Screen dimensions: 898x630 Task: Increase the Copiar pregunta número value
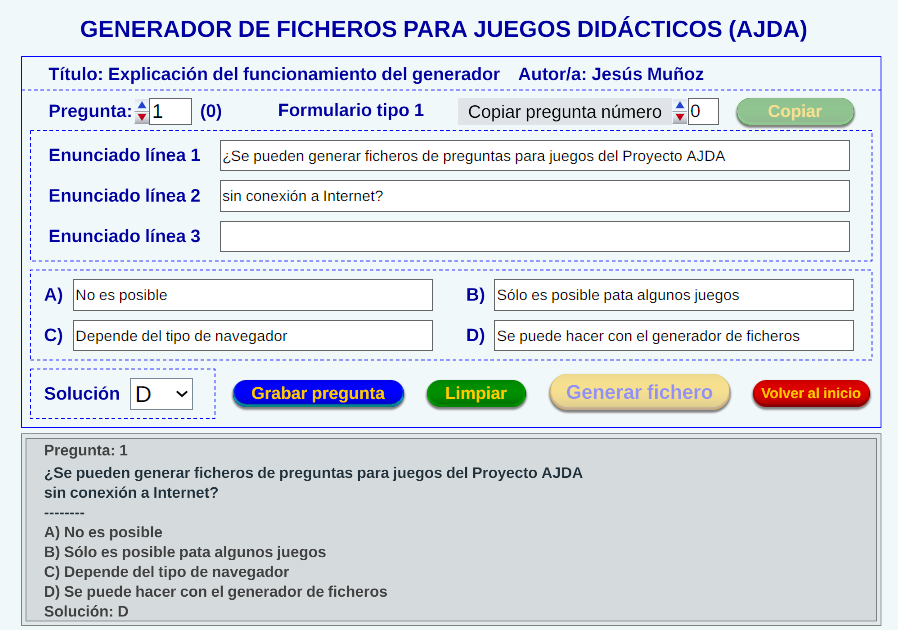click(680, 105)
